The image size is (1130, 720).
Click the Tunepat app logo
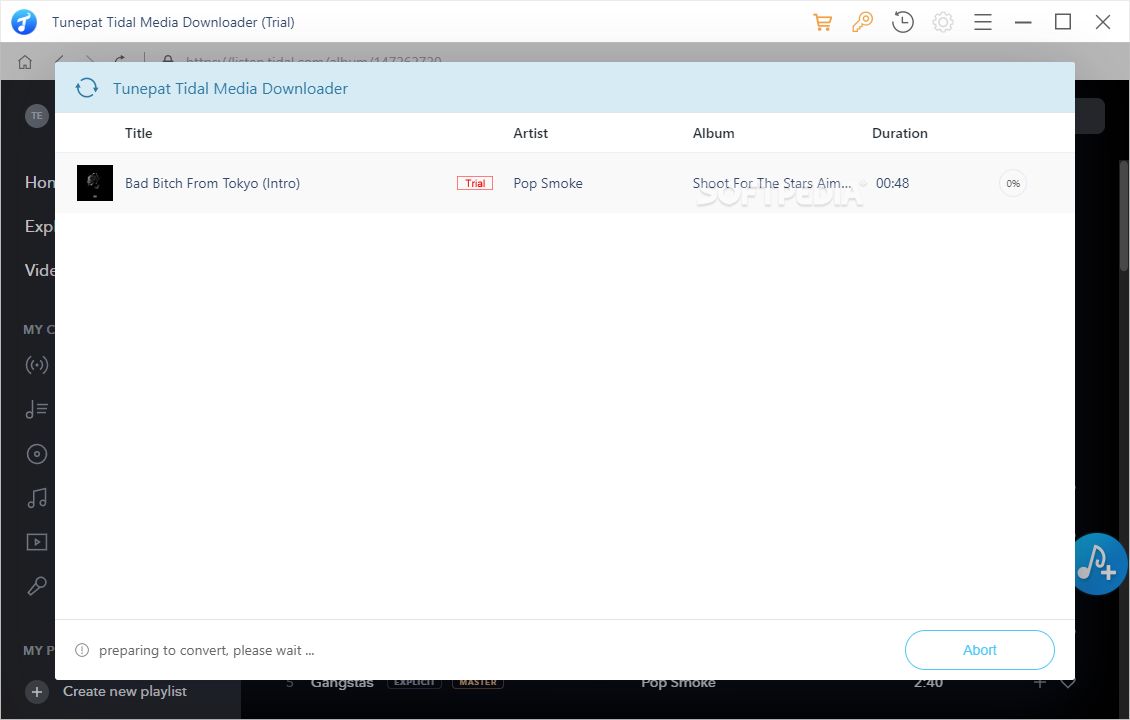pyautogui.click(x=24, y=22)
